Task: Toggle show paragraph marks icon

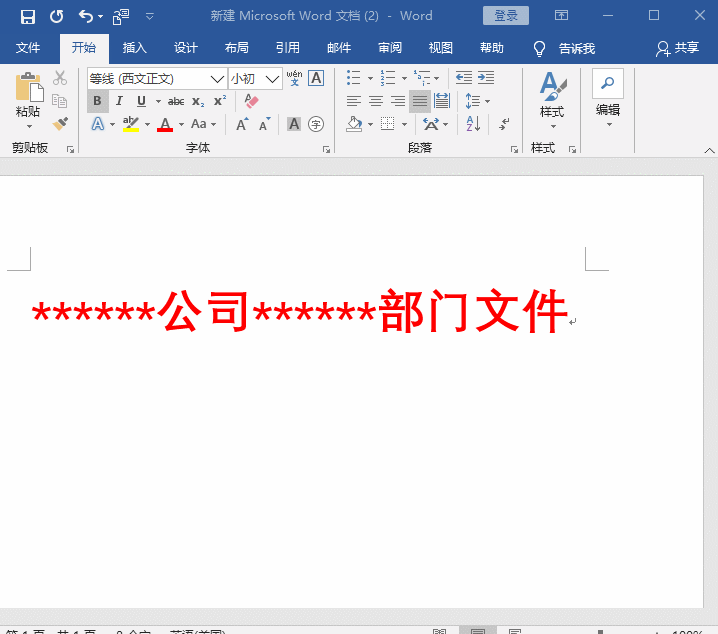Action: pyautogui.click(x=504, y=124)
